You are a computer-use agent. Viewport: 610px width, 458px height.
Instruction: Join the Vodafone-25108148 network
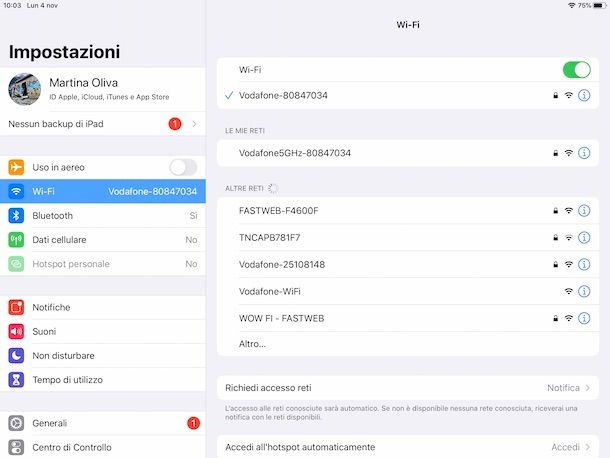click(x=408, y=264)
